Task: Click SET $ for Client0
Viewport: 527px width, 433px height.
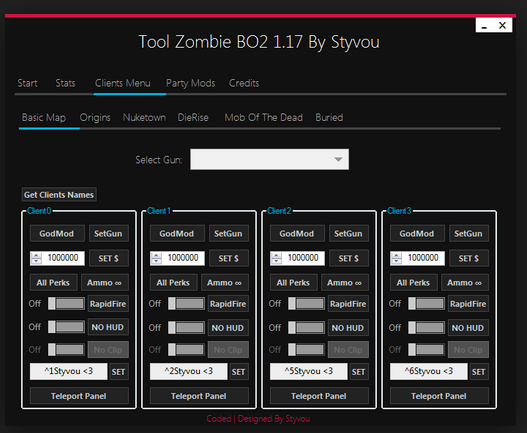Action: (x=109, y=258)
